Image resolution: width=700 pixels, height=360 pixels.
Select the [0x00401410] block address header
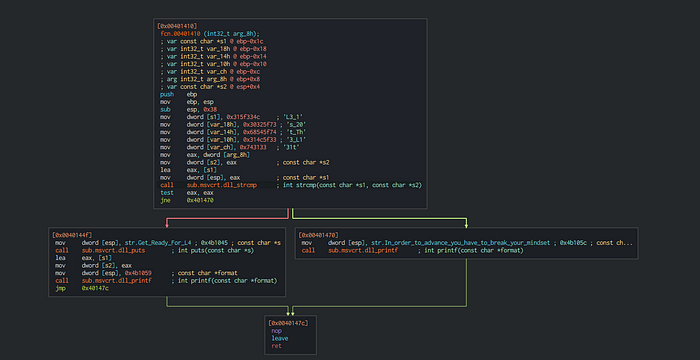coord(177,26)
